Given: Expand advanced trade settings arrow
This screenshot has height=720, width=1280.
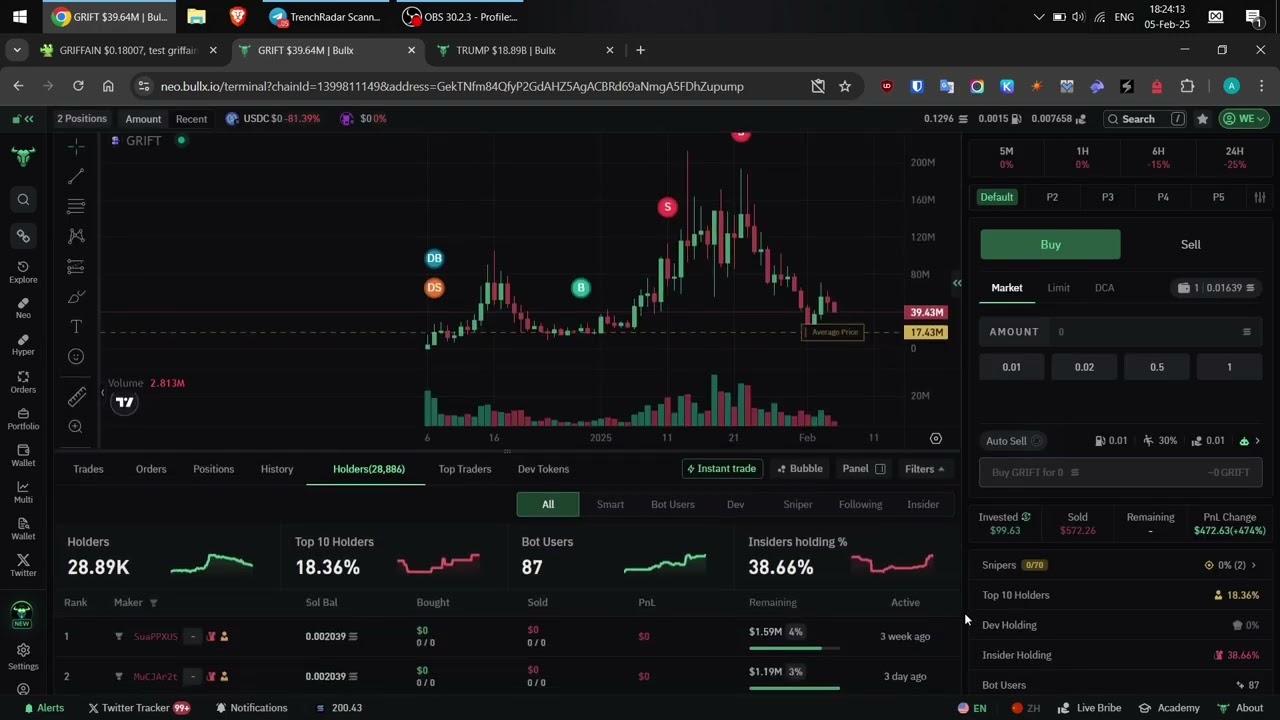Looking at the screenshot, I should click(x=1258, y=441).
